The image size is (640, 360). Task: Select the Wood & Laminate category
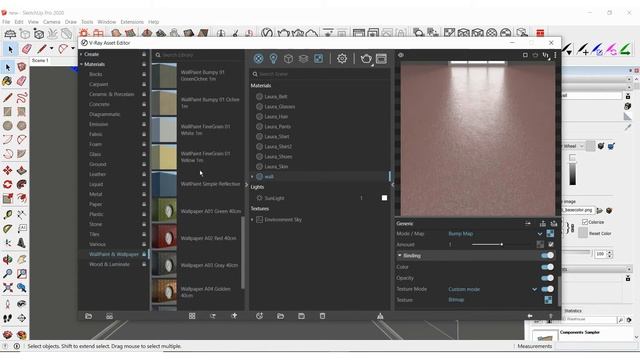click(109, 264)
